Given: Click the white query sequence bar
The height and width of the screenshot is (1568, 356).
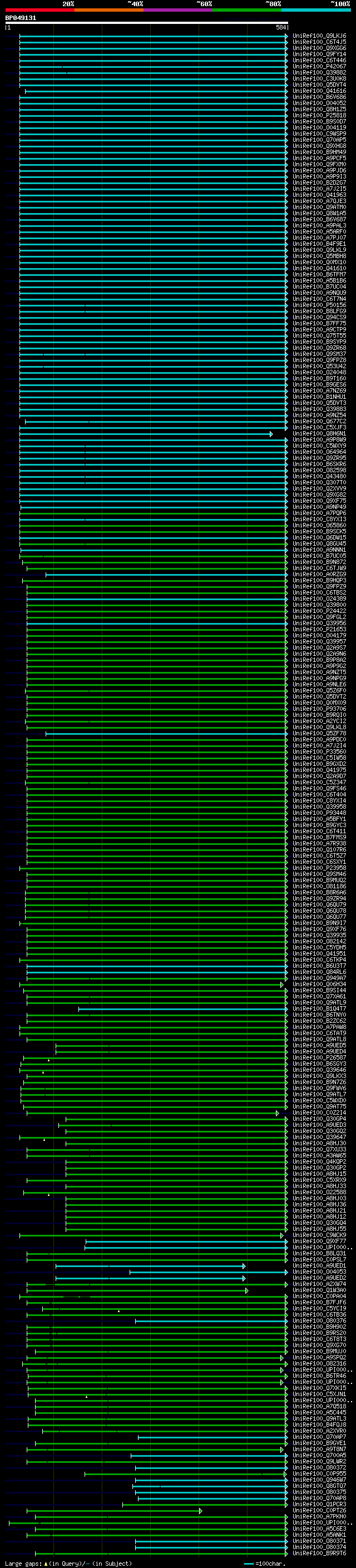Looking at the screenshot, I should pyautogui.click(x=147, y=23).
